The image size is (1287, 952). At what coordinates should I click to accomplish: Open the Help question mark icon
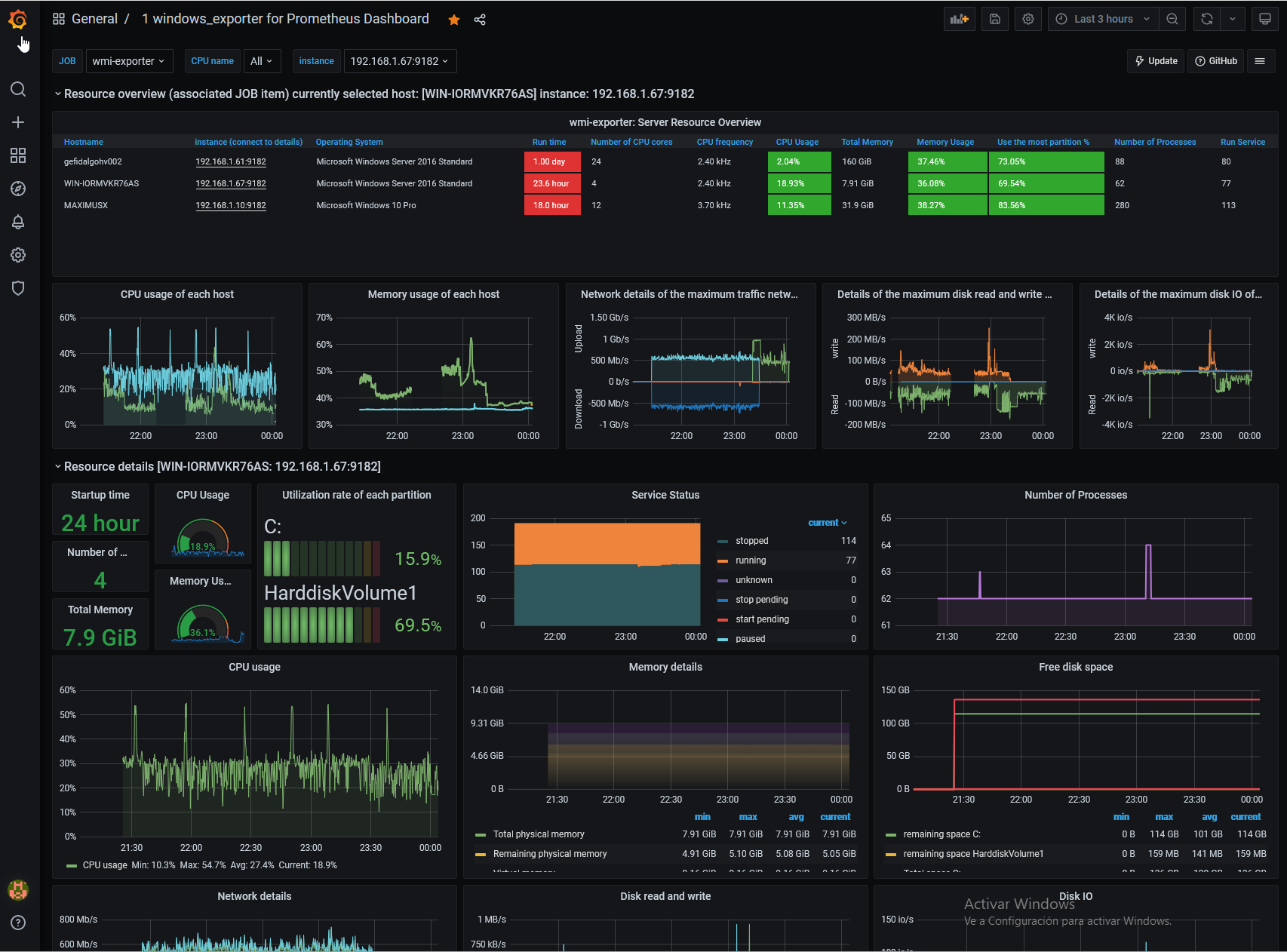point(18,923)
